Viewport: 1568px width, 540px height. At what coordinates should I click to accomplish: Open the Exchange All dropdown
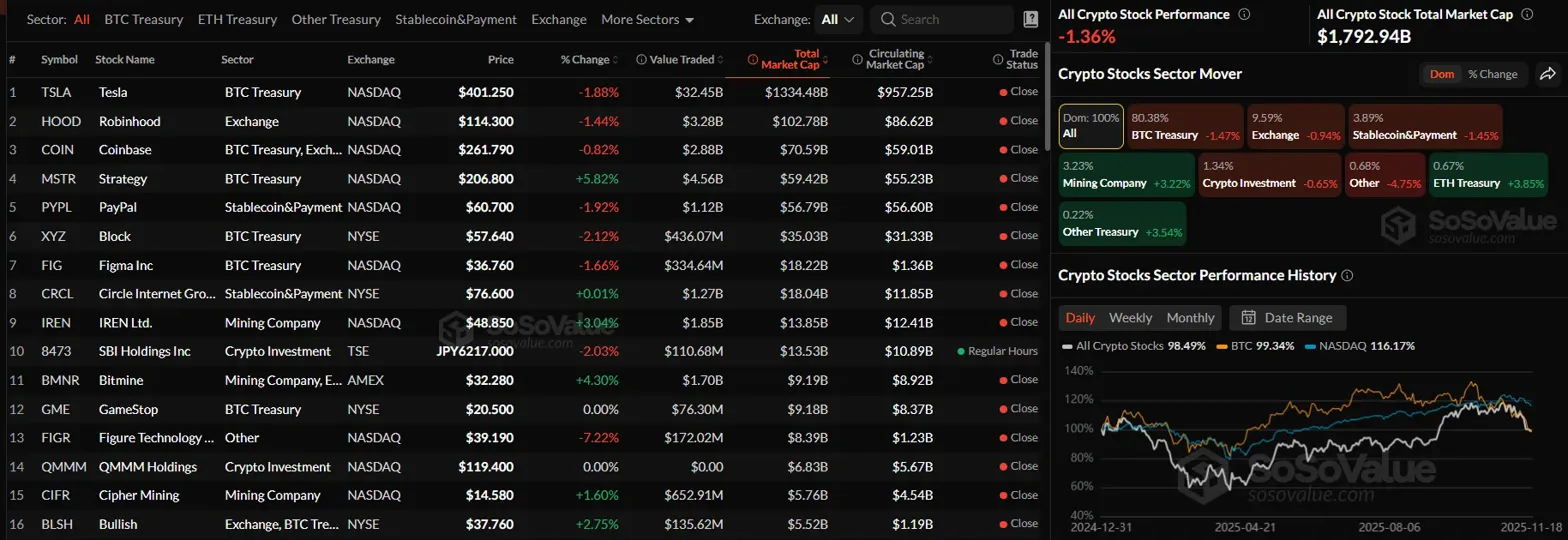[x=836, y=19]
